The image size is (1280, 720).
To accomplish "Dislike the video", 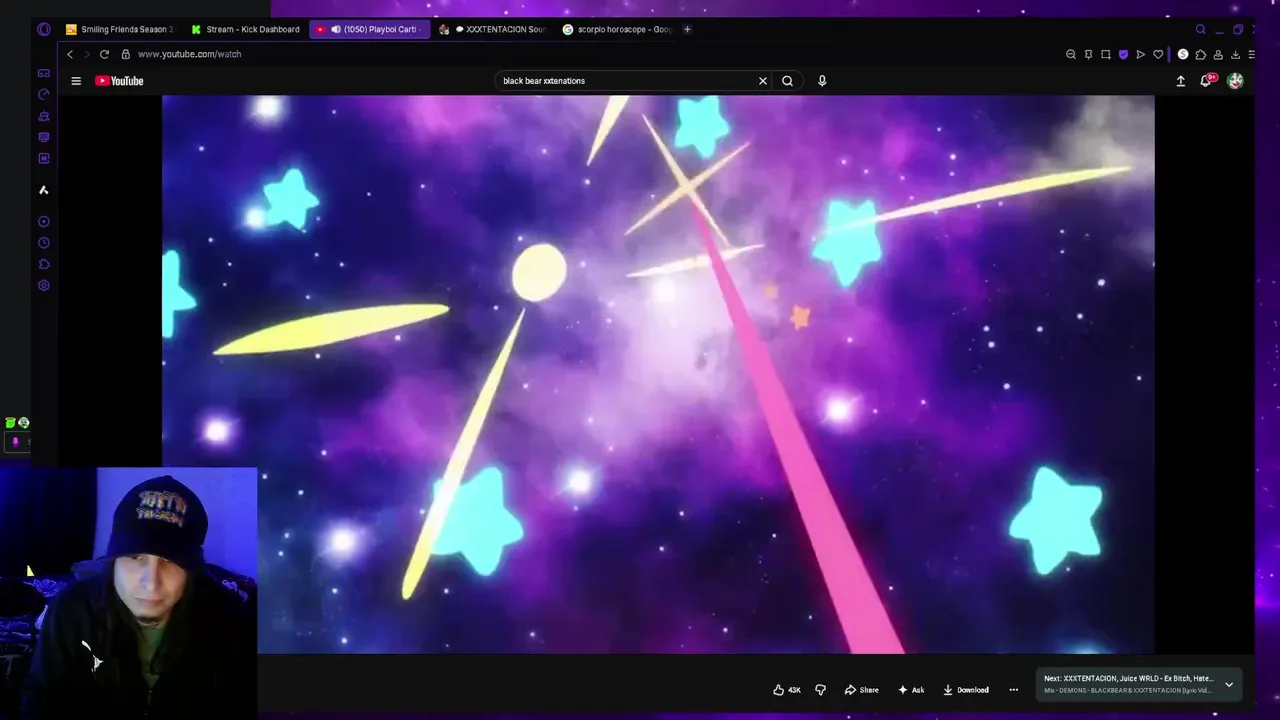I will coord(820,689).
